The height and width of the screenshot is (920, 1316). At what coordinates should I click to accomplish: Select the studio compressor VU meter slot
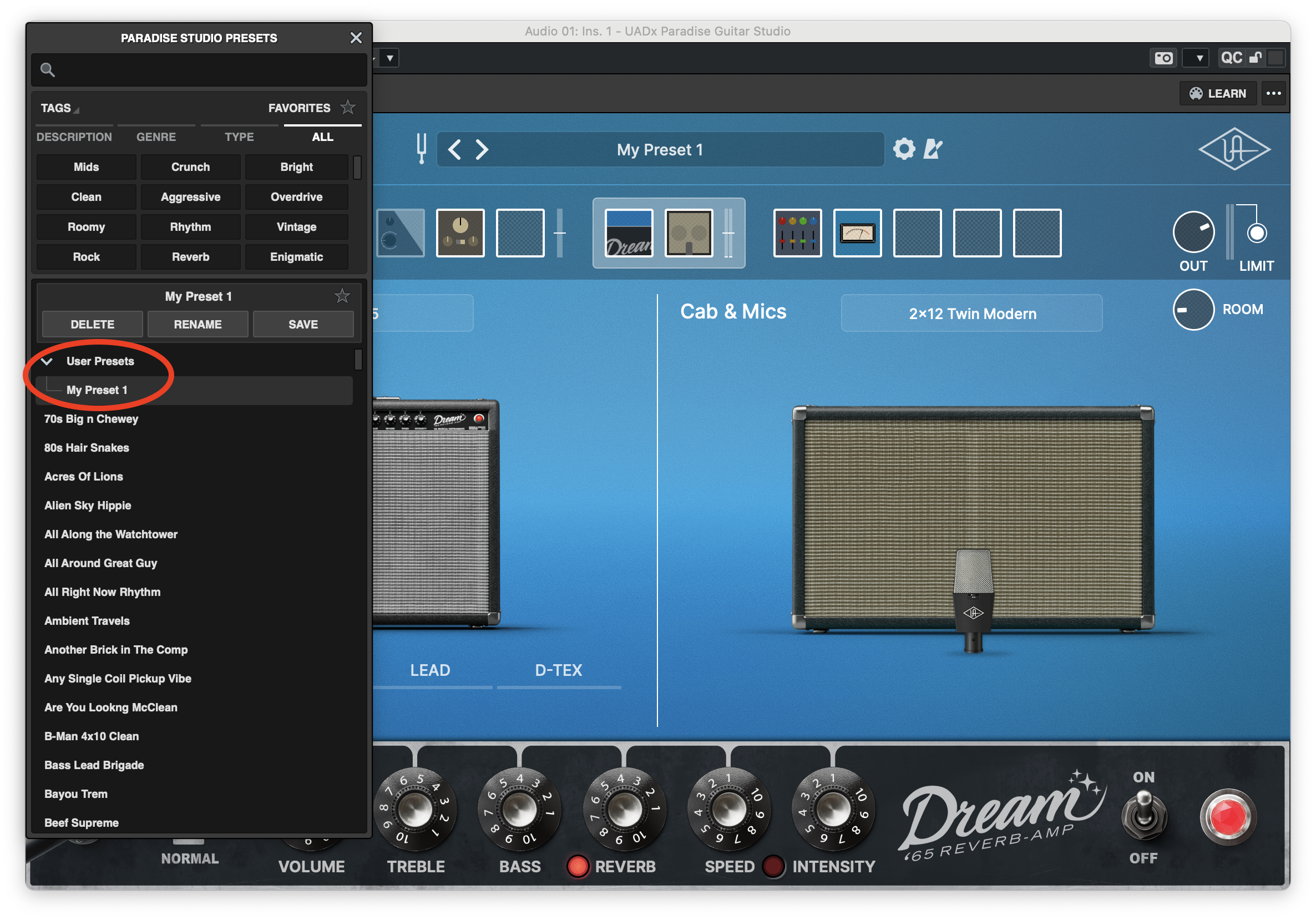857,233
